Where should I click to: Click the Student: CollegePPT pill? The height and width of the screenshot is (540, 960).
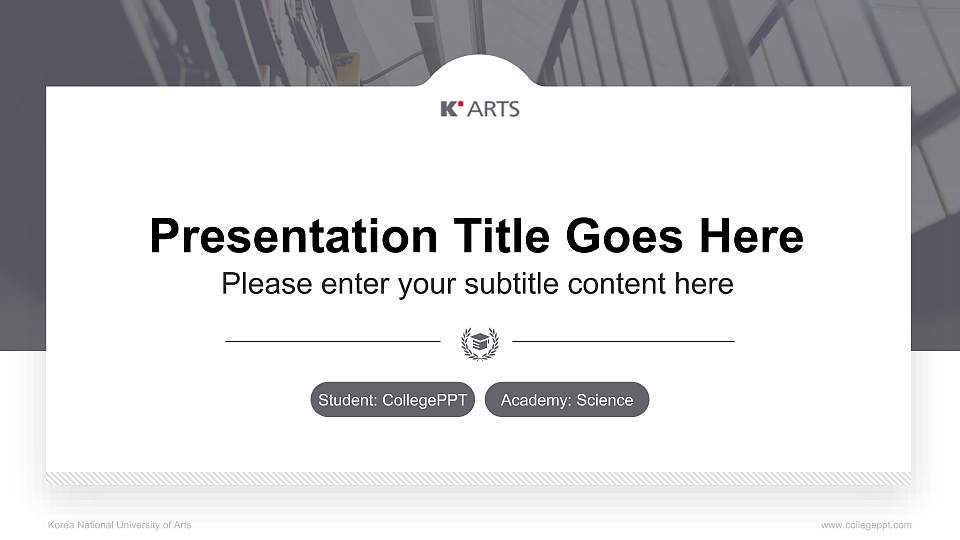pyautogui.click(x=392, y=400)
